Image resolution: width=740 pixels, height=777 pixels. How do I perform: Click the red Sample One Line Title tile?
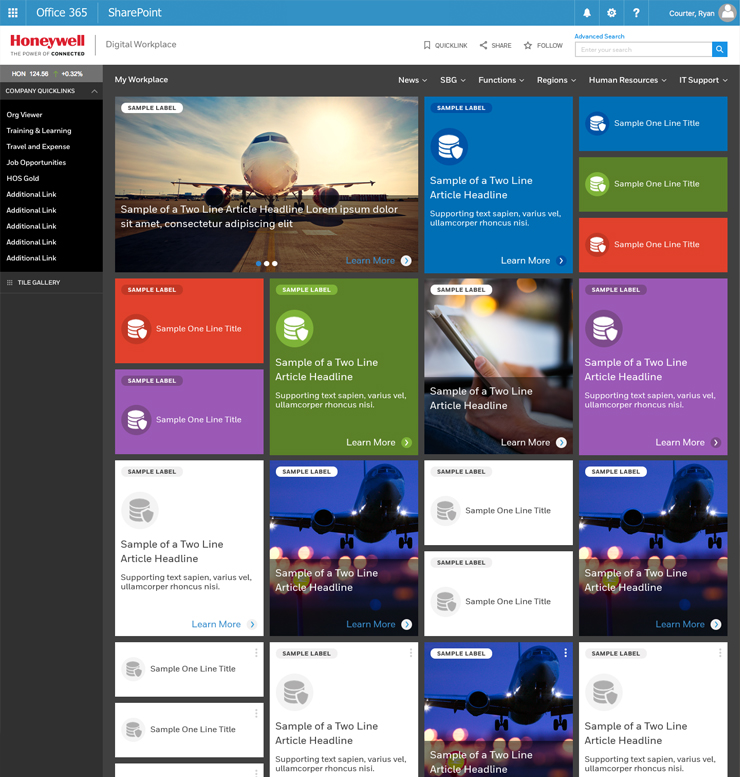[652, 245]
